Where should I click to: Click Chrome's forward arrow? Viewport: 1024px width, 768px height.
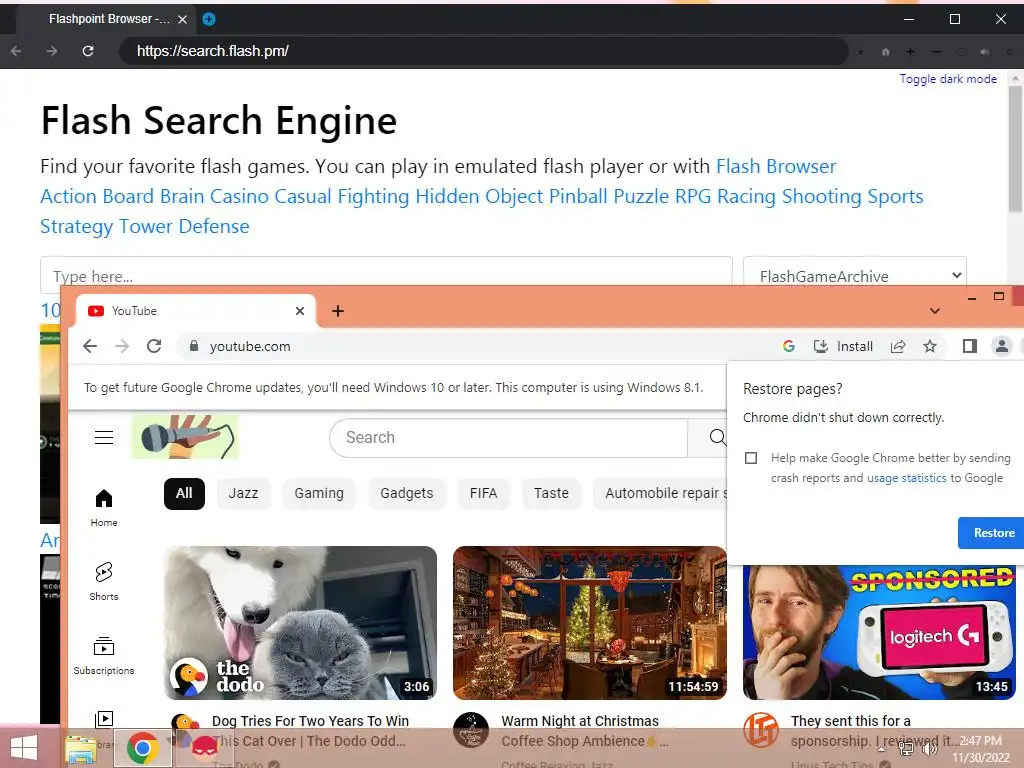pos(122,346)
